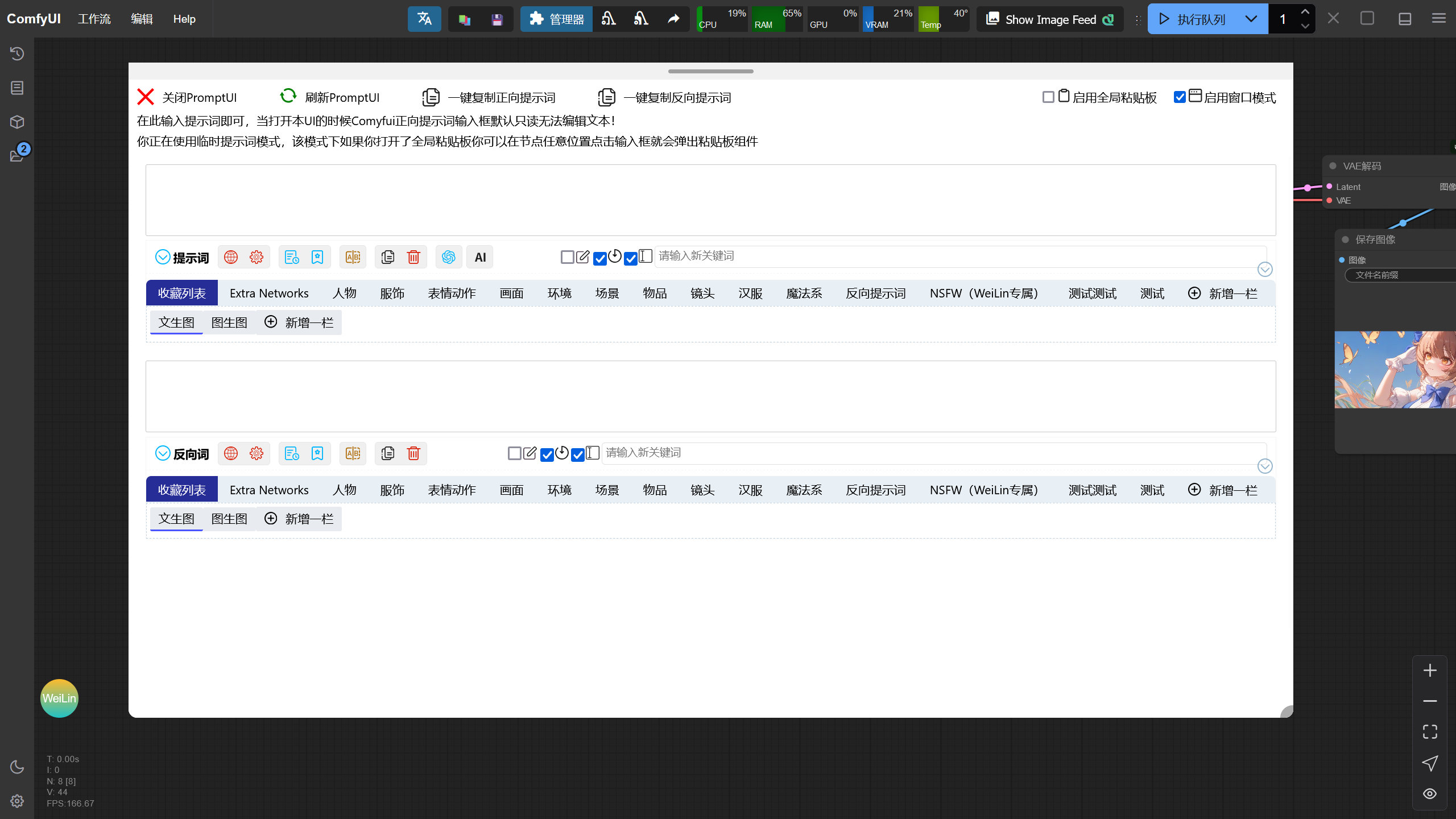Open 提示词 settings via red gear icon
Viewport: 1456px width, 819px height.
pyautogui.click(x=256, y=257)
